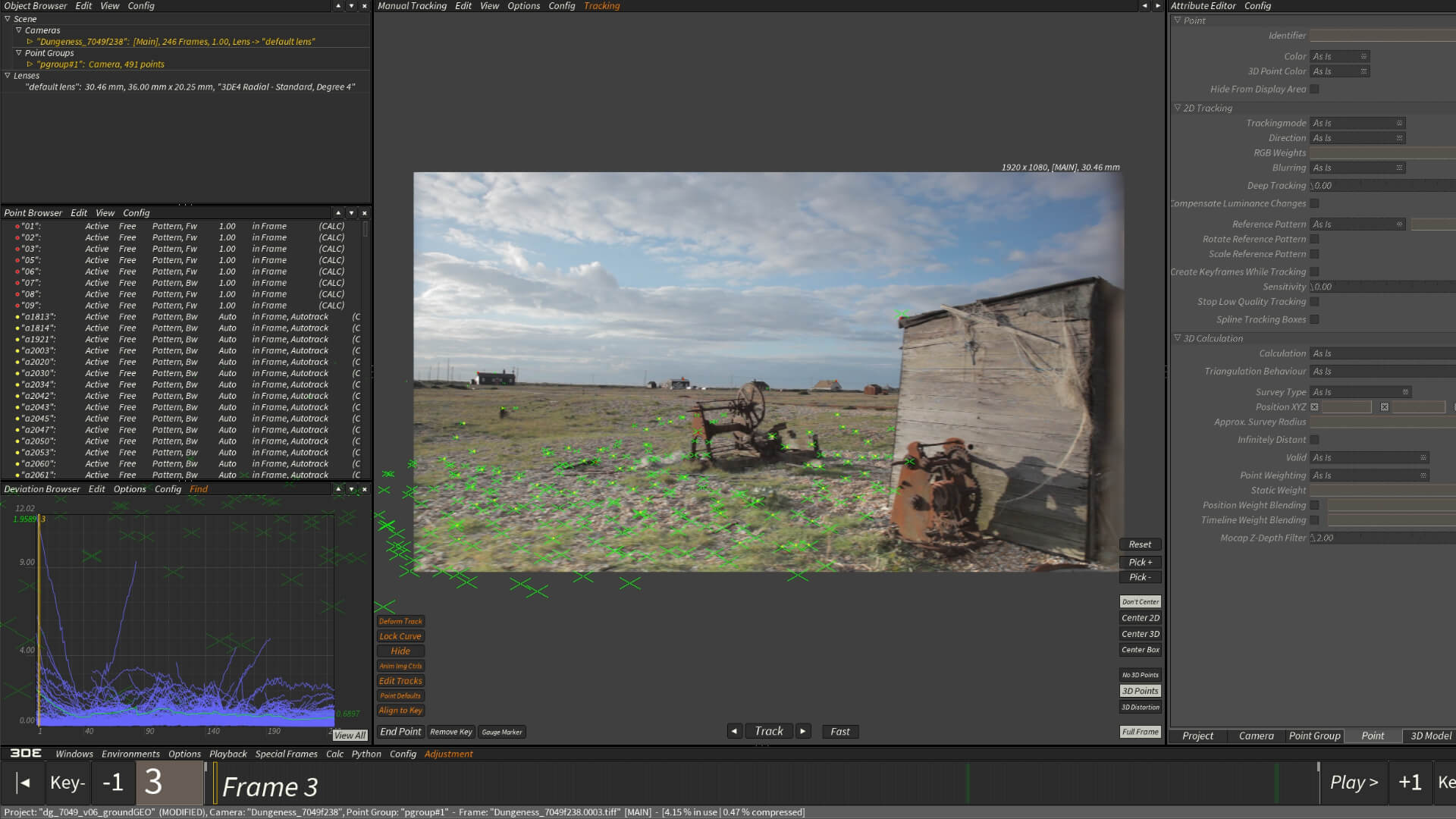Click Point Browser panel up arrow
Viewport: 1456px width, 819px height.
click(338, 213)
